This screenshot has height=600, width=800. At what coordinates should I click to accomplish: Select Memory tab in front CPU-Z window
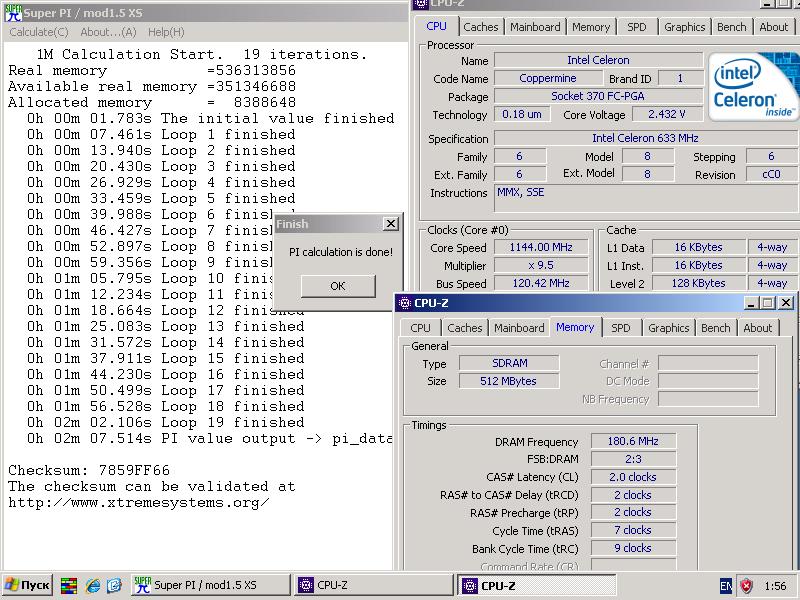click(575, 327)
